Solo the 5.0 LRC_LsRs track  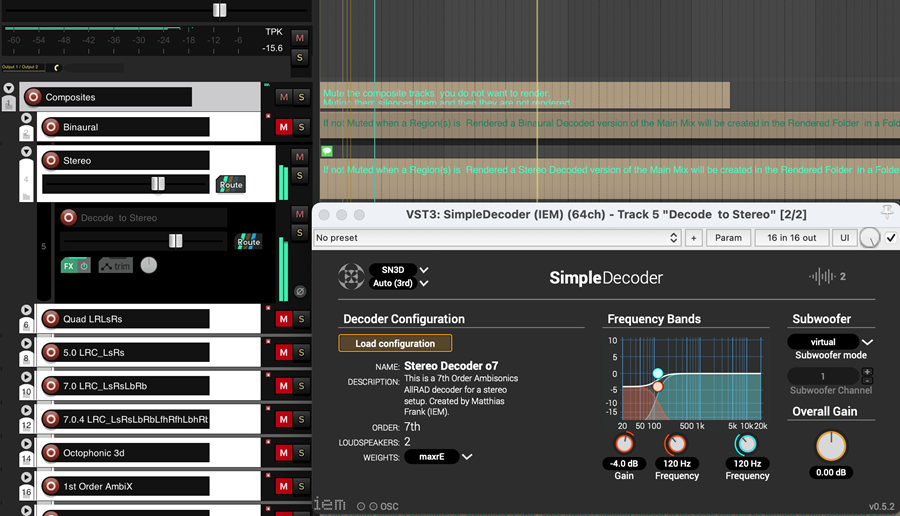point(301,353)
